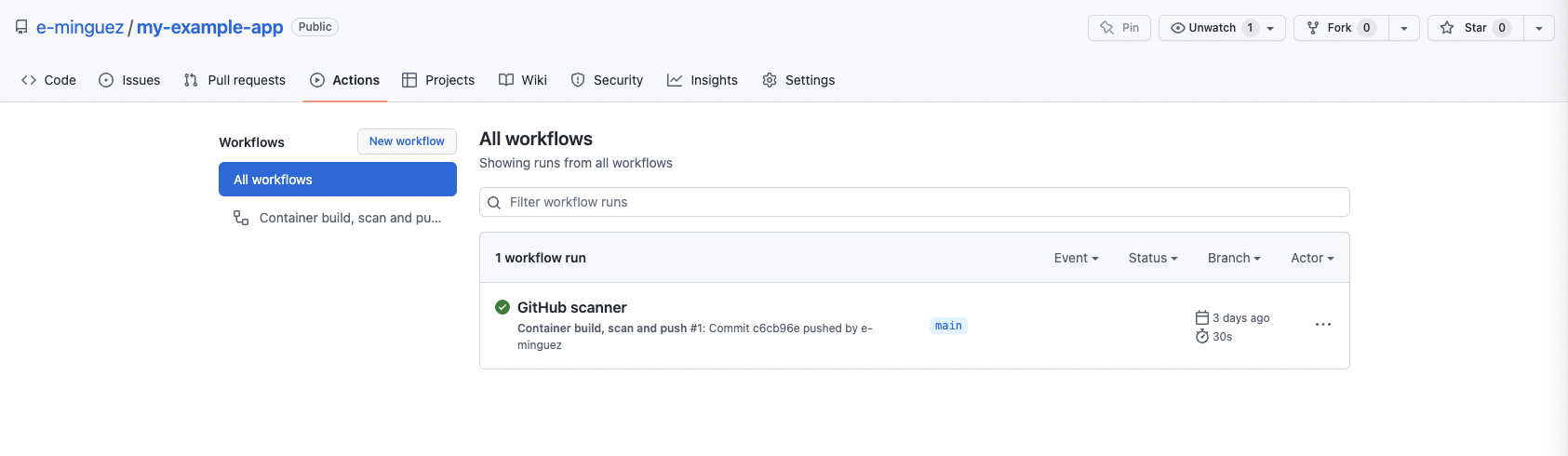Expand the Unwatch notification options arrow
Image resolution: width=1568 pixels, height=456 pixels.
click(1271, 28)
